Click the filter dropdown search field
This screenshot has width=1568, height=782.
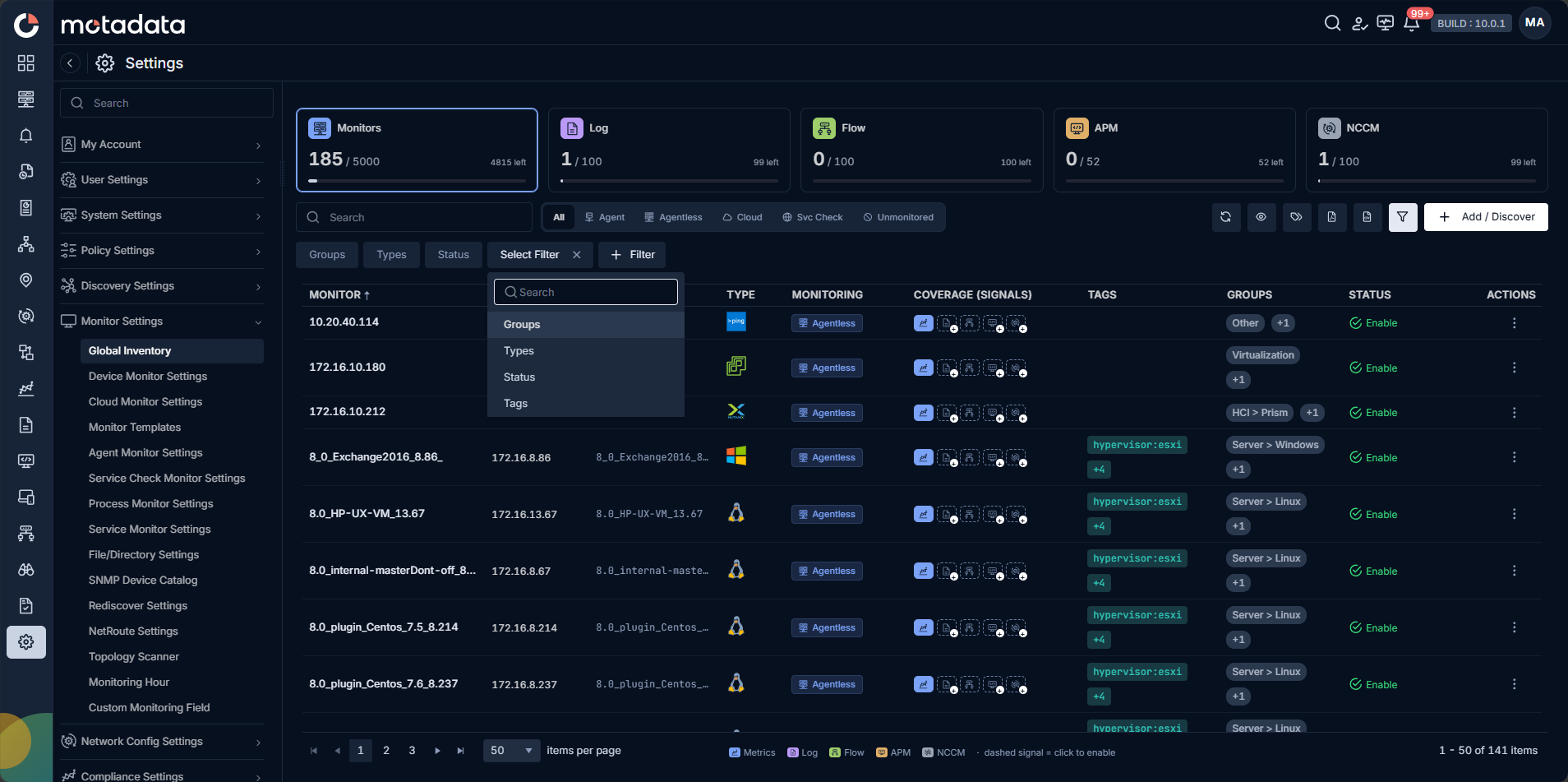coord(586,292)
